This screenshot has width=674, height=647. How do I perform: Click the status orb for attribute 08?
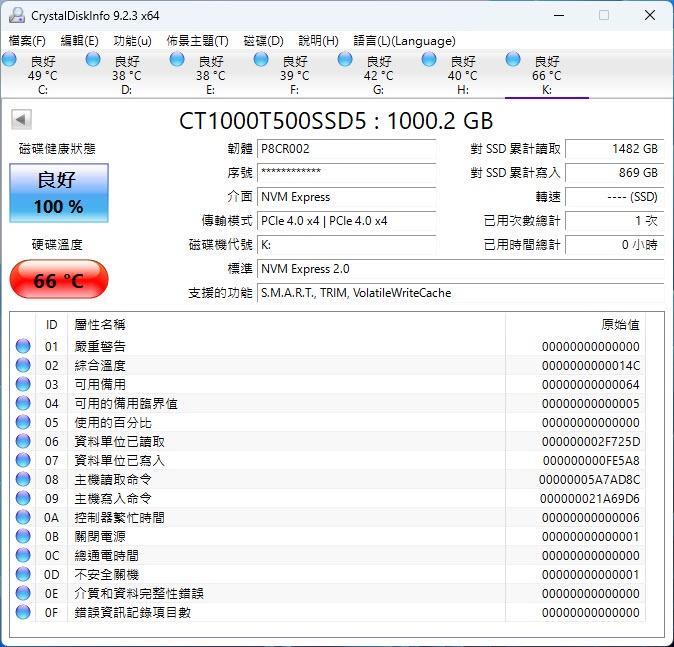[x=23, y=479]
